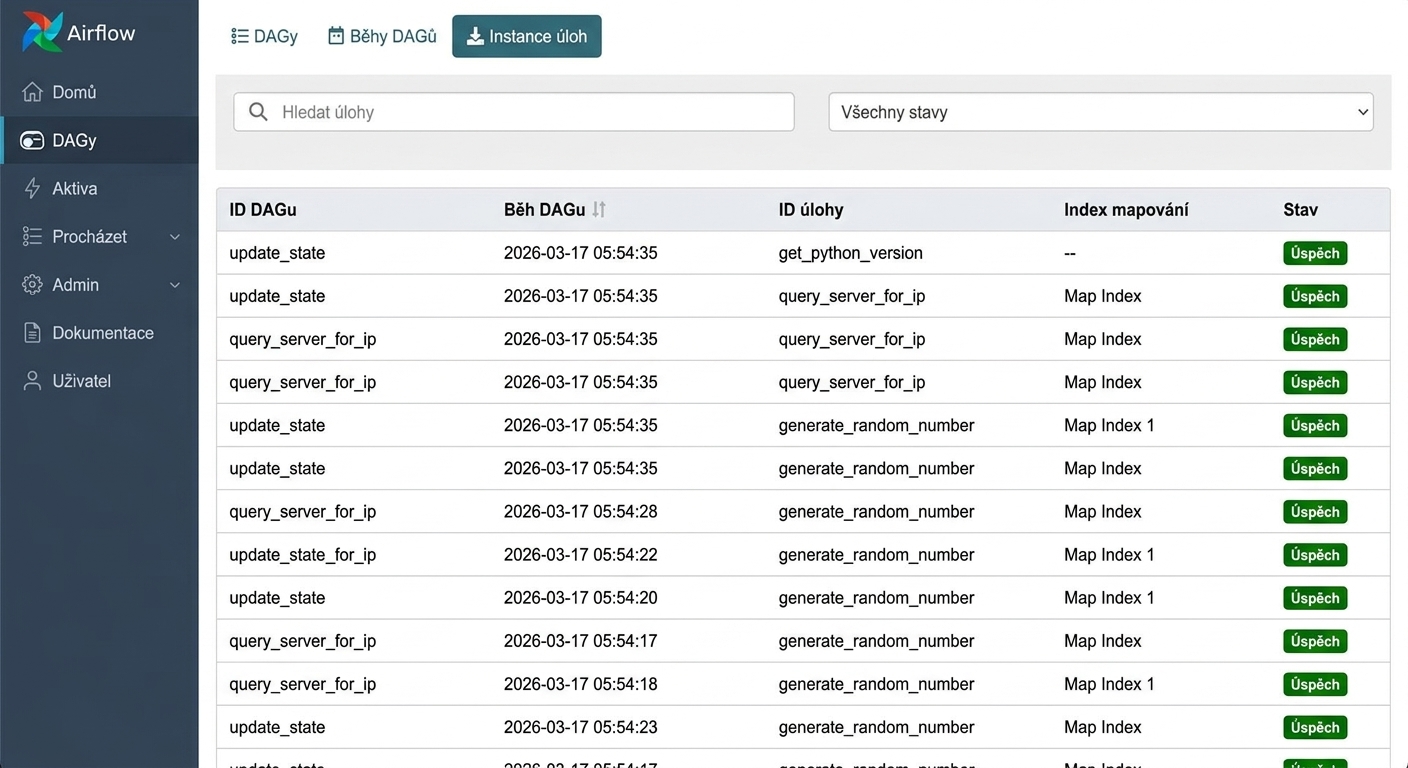Click the Admin gear icon
The width and height of the screenshot is (1408, 768).
coord(33,285)
